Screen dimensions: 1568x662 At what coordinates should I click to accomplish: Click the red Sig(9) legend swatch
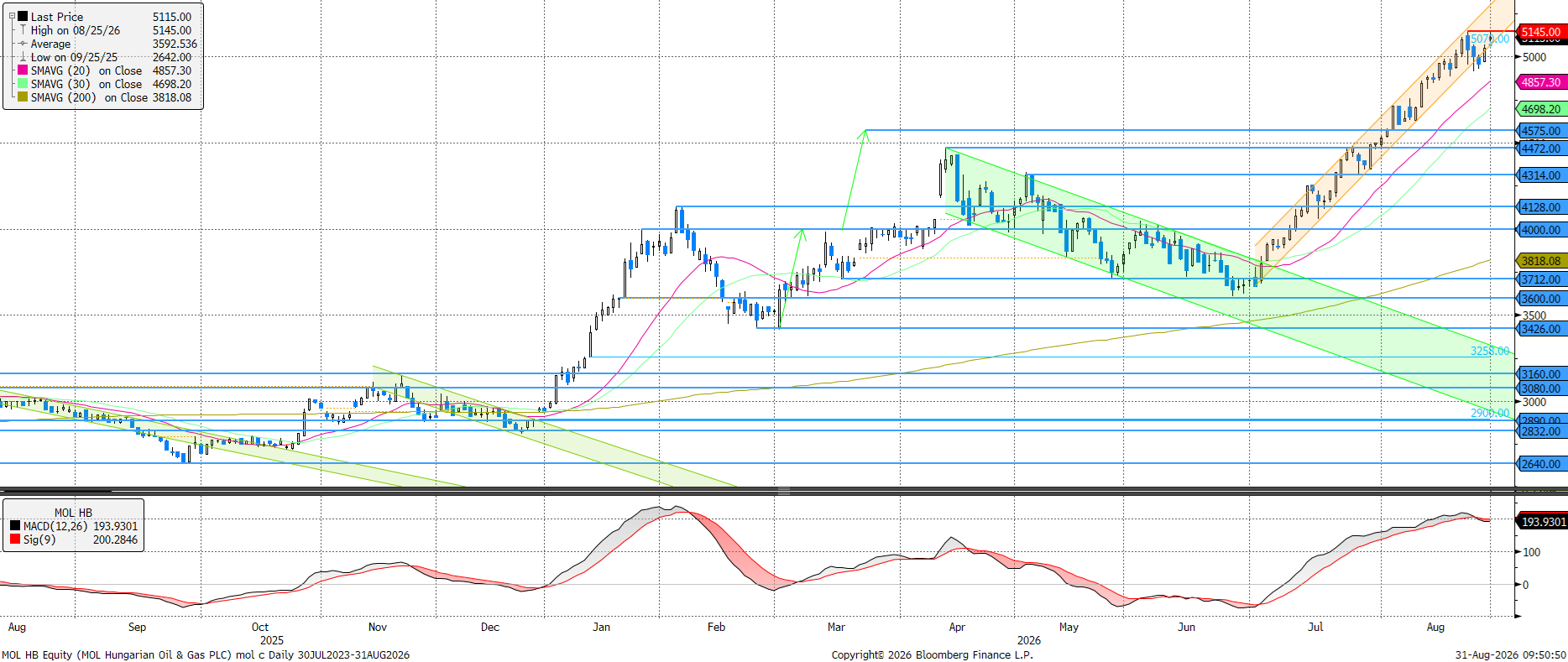[x=14, y=540]
